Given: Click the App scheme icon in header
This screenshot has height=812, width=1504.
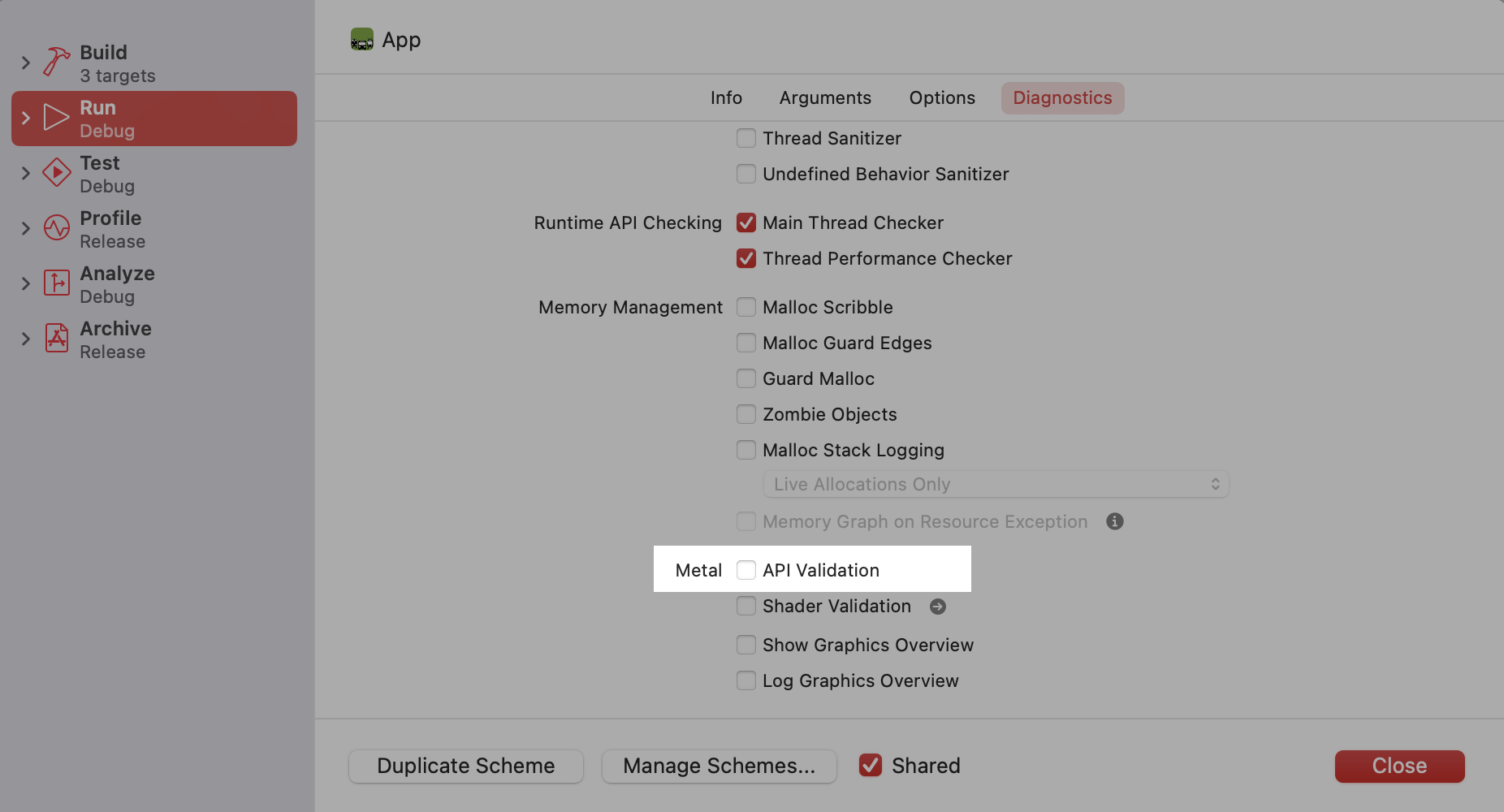Looking at the screenshot, I should (362, 40).
